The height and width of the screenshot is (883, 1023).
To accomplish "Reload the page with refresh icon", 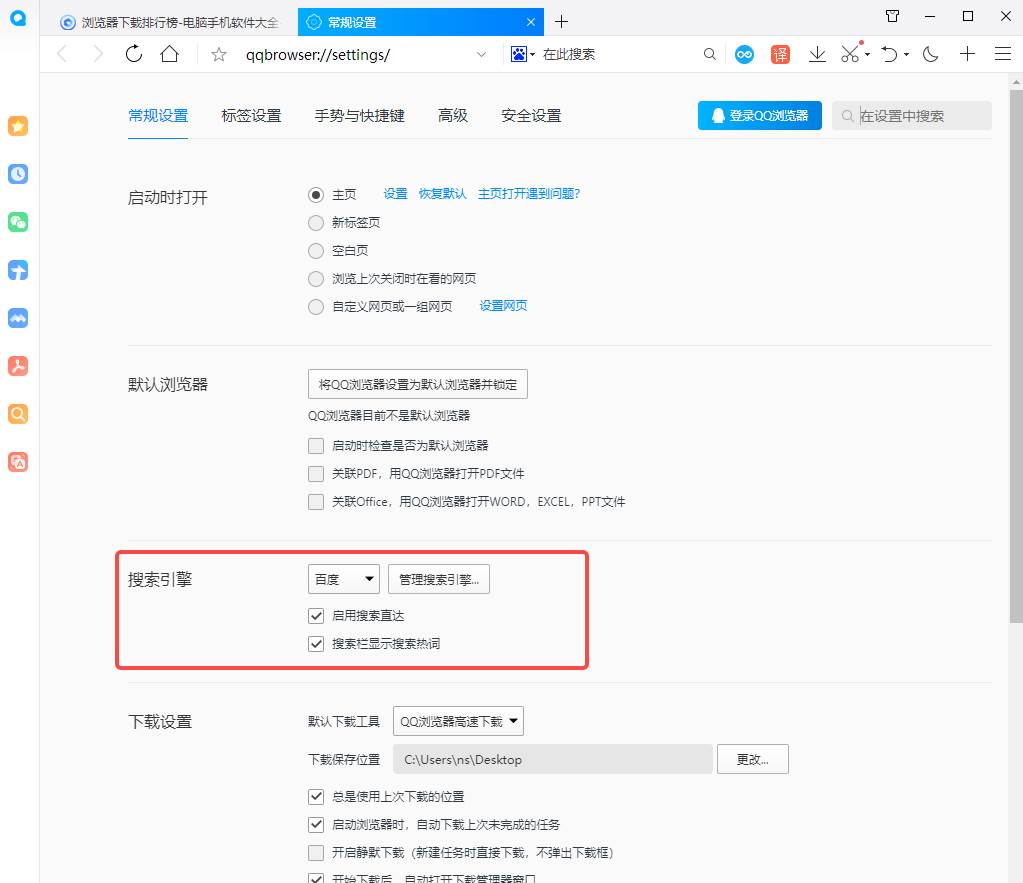I will tap(134, 54).
